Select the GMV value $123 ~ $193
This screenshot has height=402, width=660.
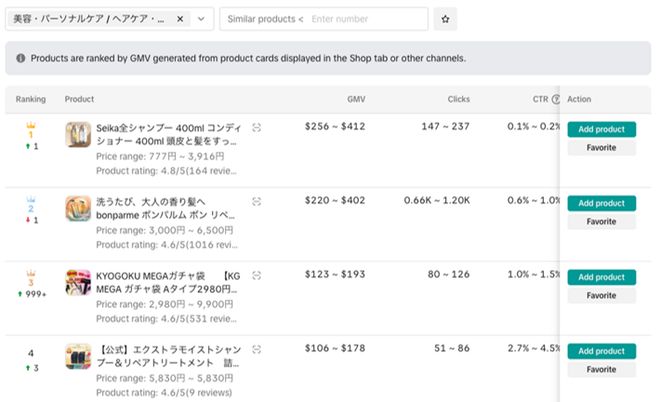point(335,274)
